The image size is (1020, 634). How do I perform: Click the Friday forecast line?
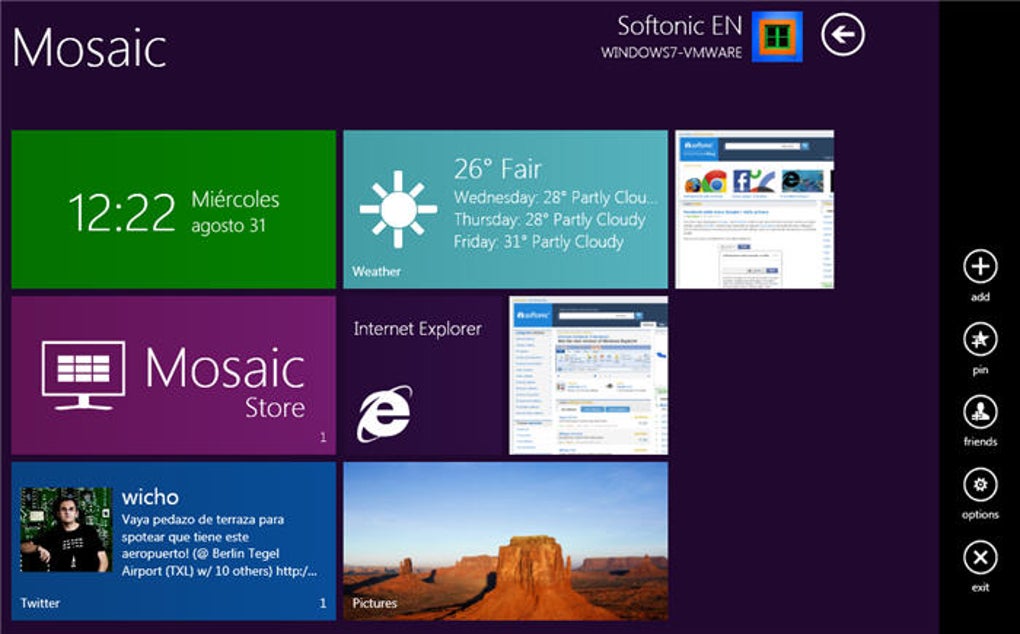pyautogui.click(x=539, y=242)
